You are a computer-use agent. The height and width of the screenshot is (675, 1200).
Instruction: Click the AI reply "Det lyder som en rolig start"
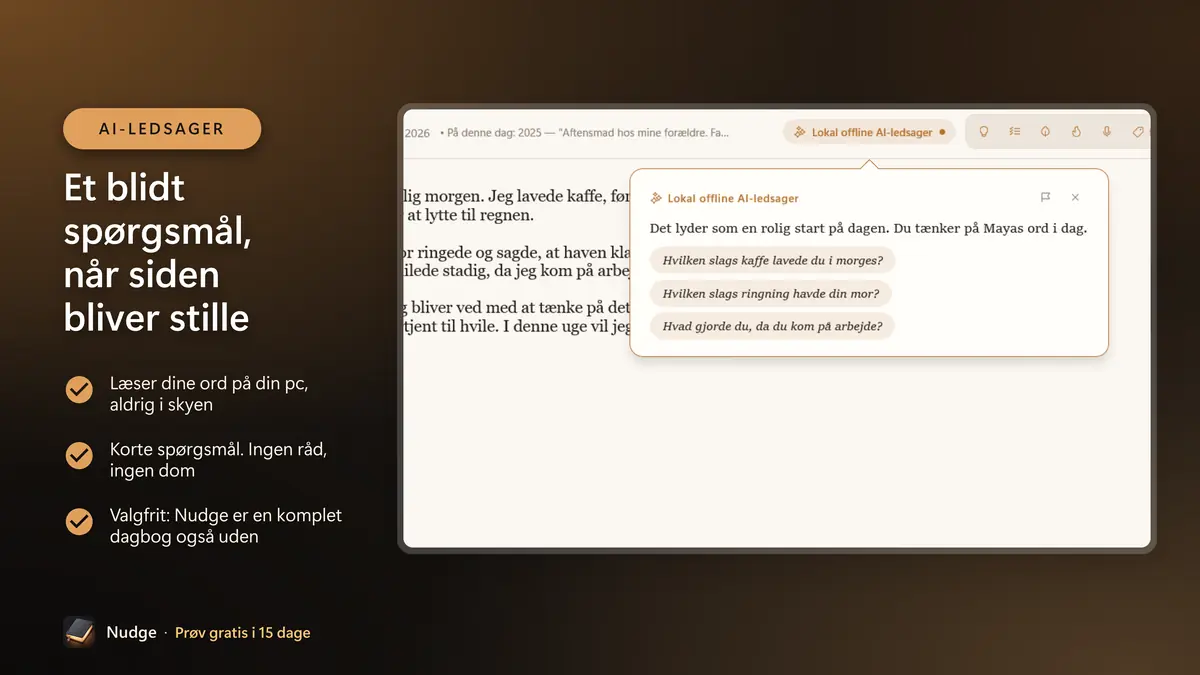pos(868,228)
